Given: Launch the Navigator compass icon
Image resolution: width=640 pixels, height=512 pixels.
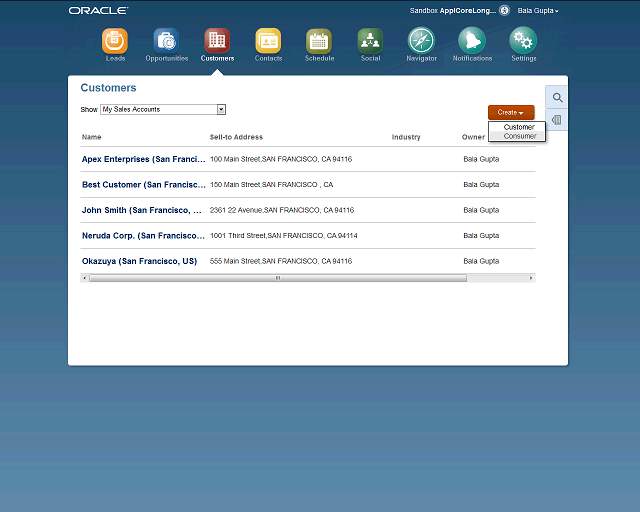Looking at the screenshot, I should [x=421, y=41].
